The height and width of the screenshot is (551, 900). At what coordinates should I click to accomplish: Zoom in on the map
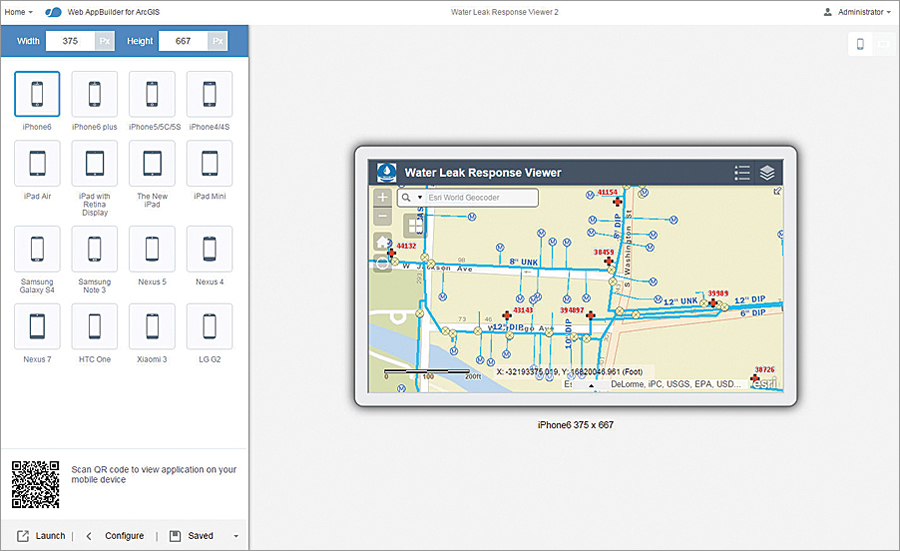pyautogui.click(x=382, y=197)
